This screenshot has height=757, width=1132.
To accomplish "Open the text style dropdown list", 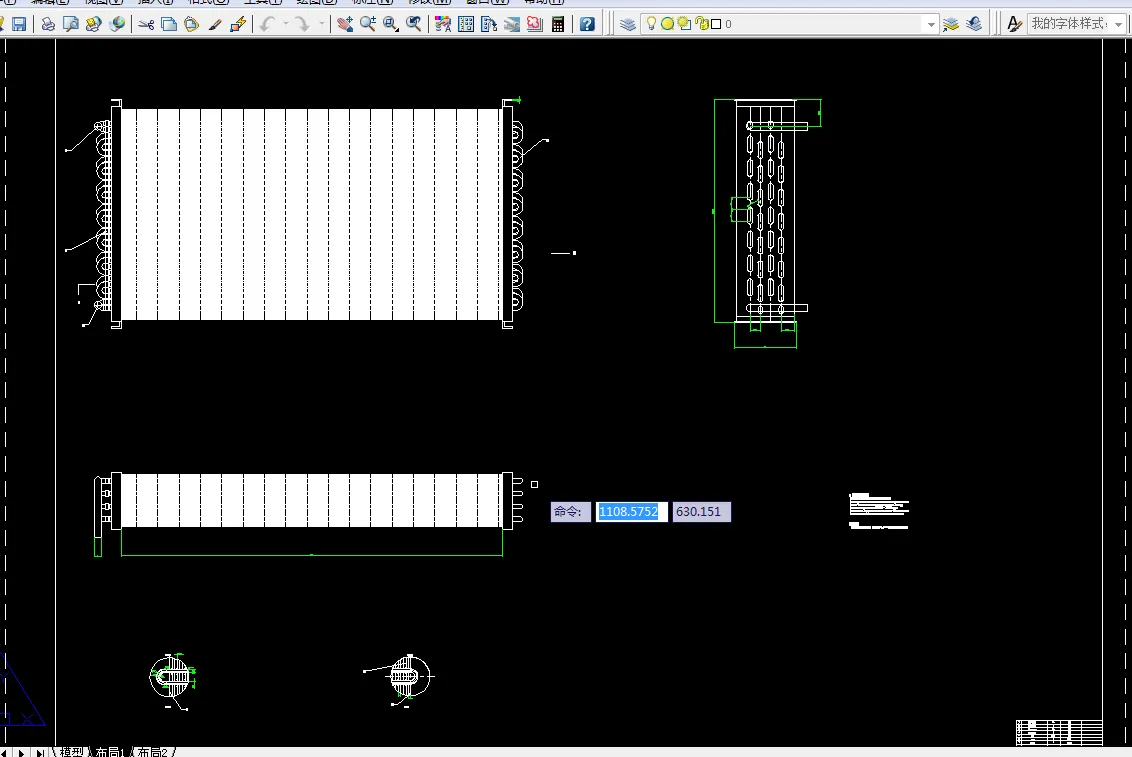I will coord(1118,24).
